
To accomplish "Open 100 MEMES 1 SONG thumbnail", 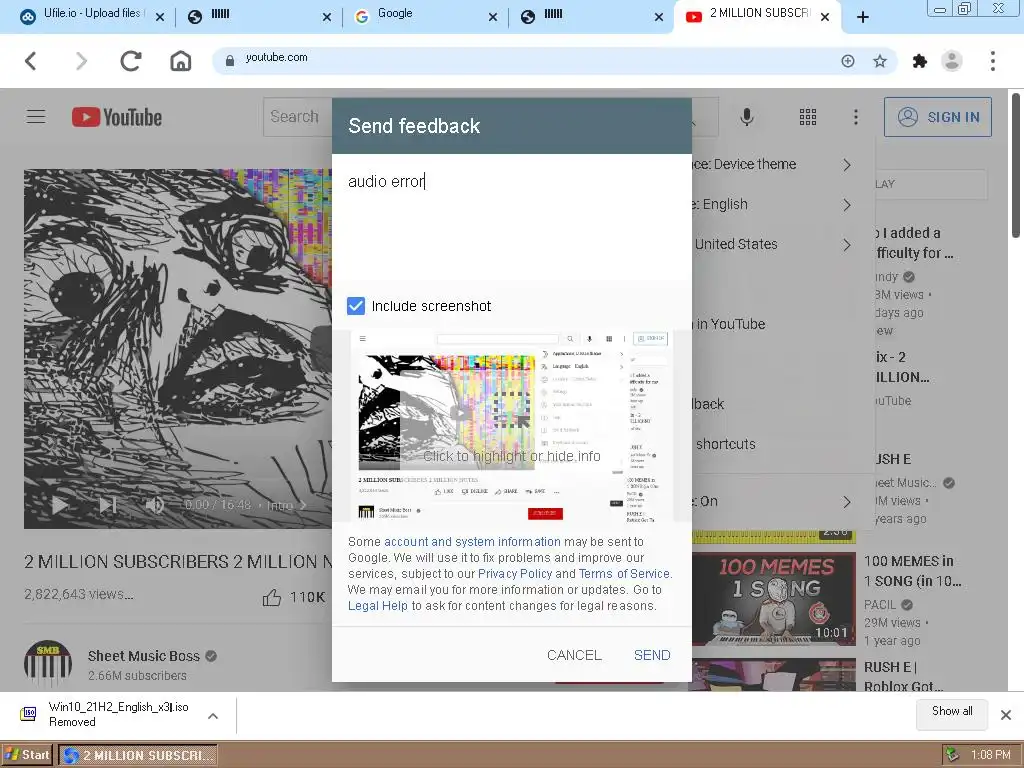I will click(774, 599).
